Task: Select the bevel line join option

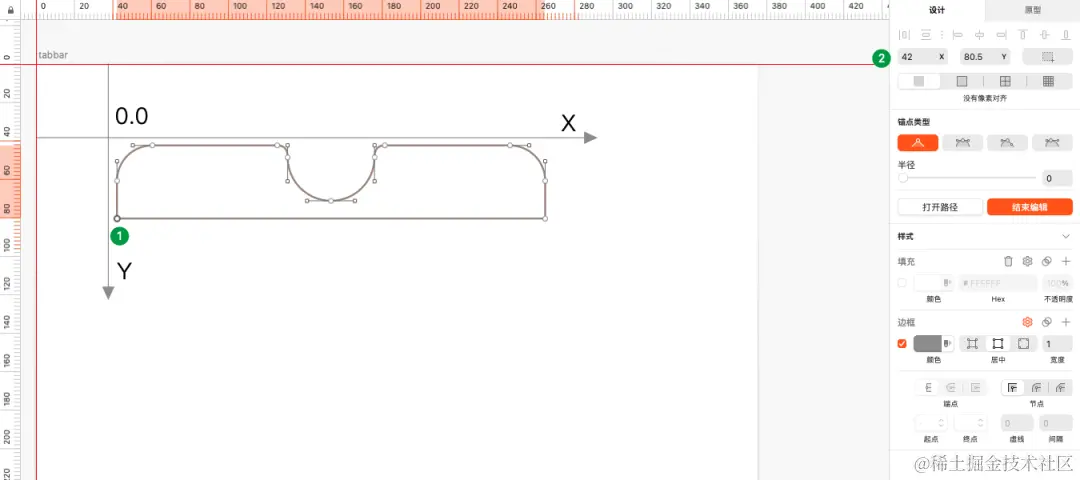Action: pyautogui.click(x=1060, y=387)
